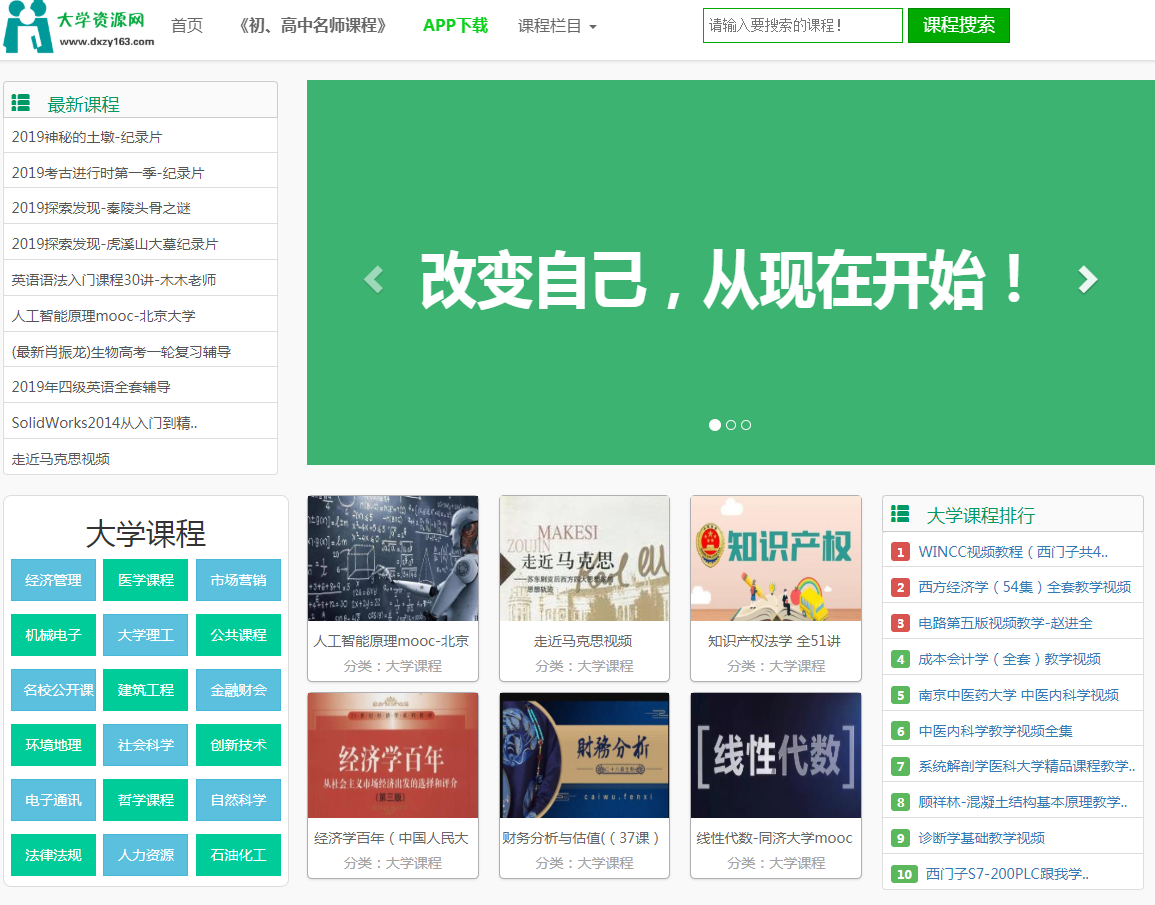Click the 大学资源网 logo icon

point(30,25)
